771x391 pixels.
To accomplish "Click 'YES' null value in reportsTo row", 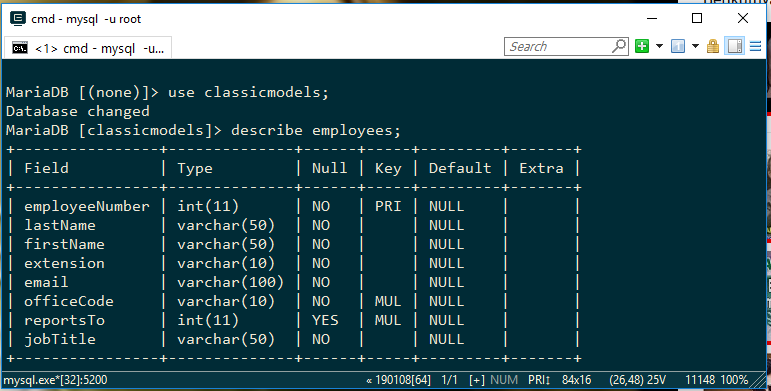I will [325, 321].
